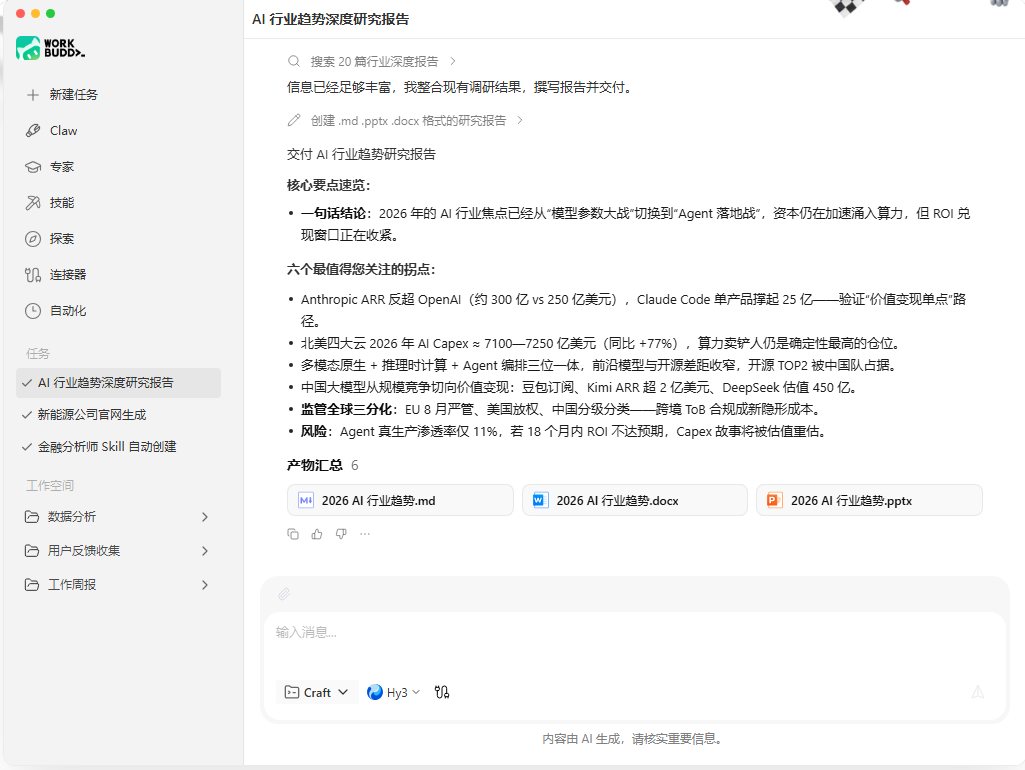Dislike the response with thumbs-down icon
The height and width of the screenshot is (770, 1025).
pos(341,534)
